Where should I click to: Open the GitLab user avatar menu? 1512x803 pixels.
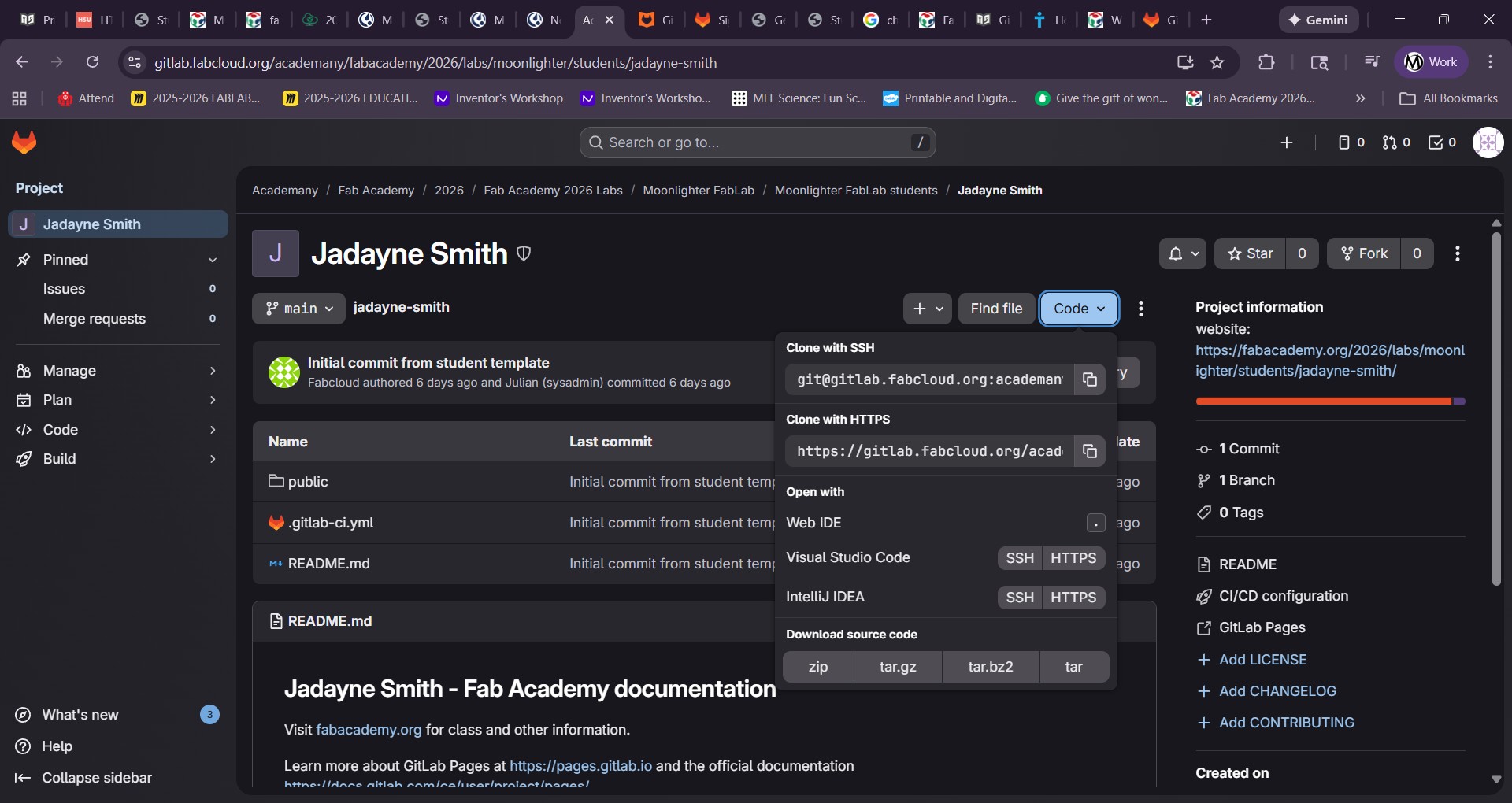tap(1488, 142)
